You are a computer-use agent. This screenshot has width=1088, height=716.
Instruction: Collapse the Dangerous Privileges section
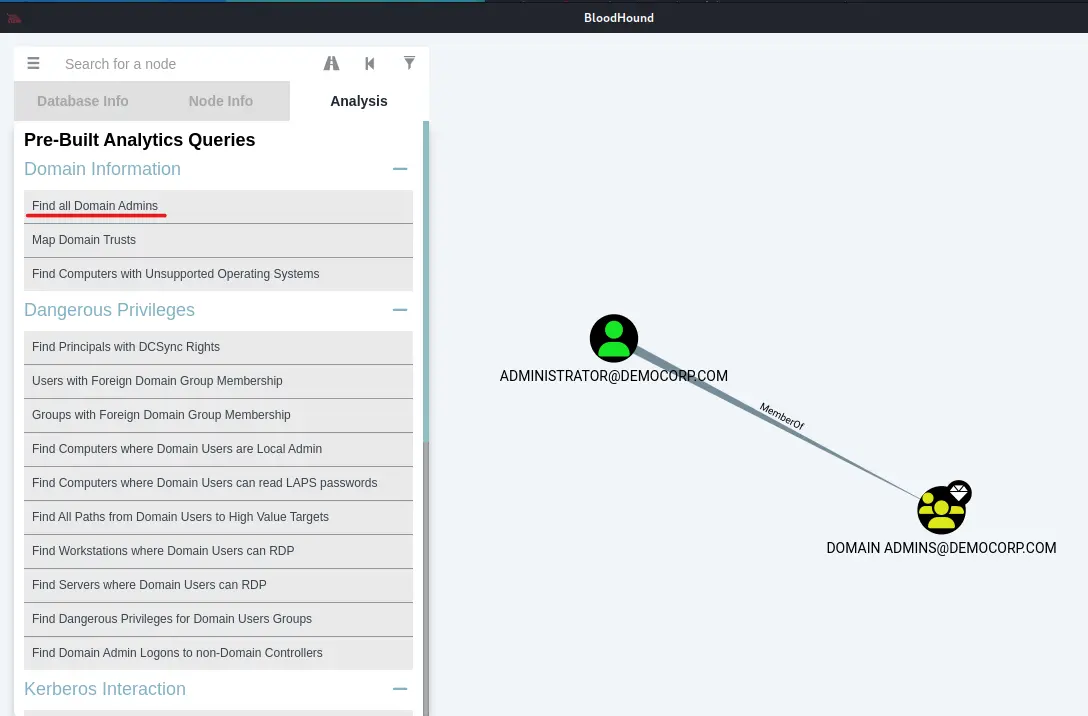click(x=400, y=310)
